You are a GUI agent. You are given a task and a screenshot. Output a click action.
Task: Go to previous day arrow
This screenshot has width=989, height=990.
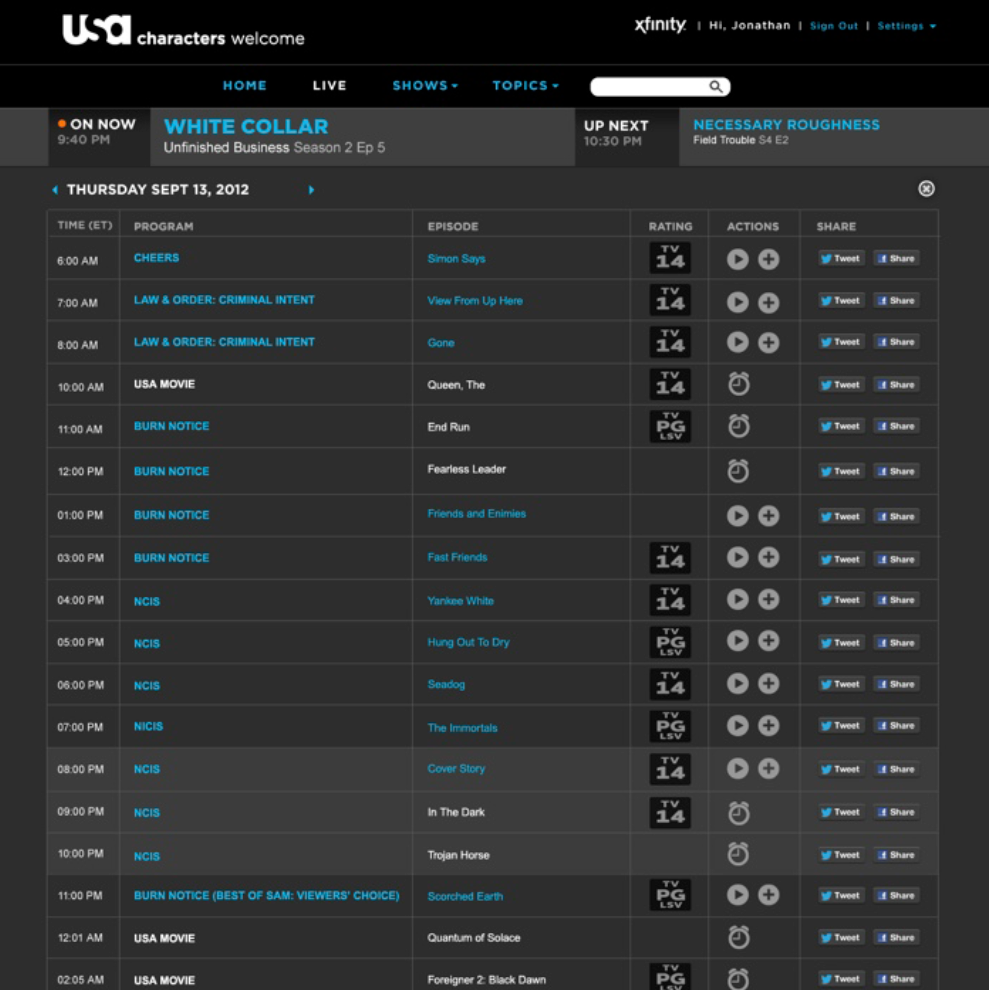tap(55, 189)
